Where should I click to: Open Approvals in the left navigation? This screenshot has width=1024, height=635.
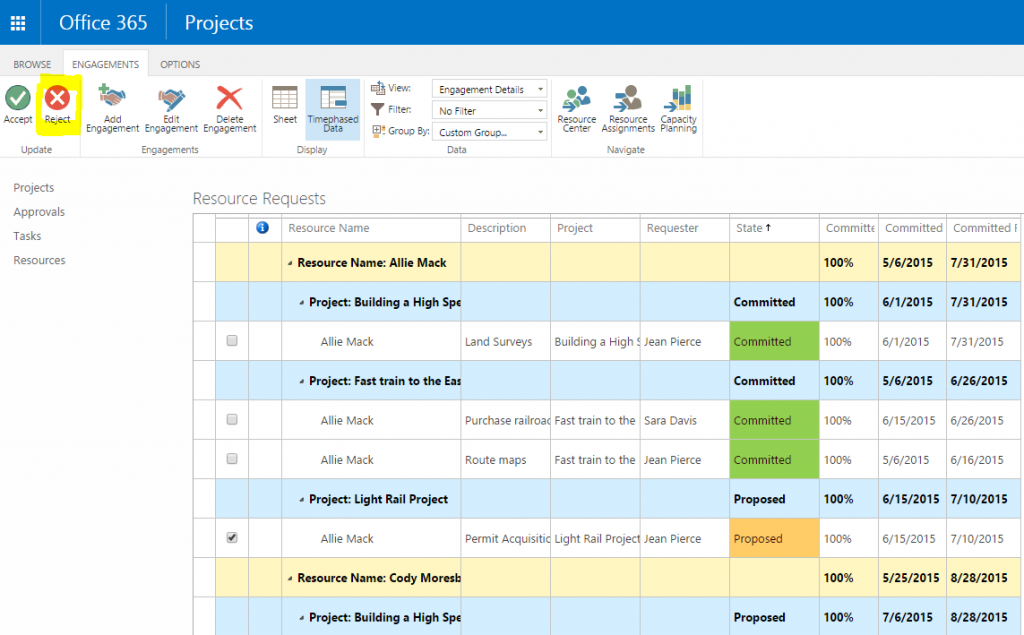tap(39, 212)
